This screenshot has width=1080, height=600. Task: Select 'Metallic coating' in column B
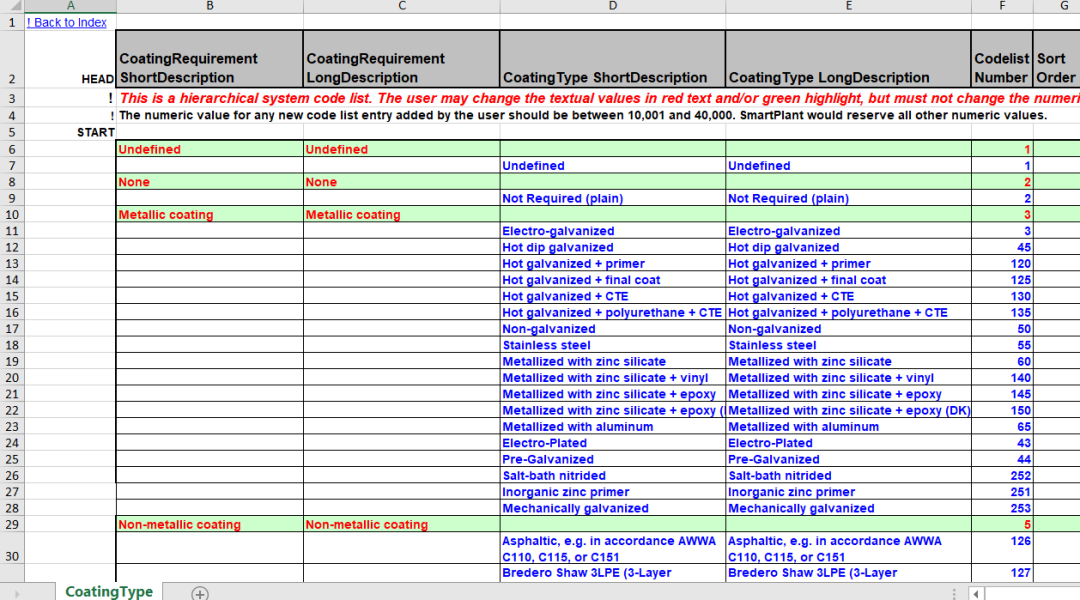click(x=209, y=215)
